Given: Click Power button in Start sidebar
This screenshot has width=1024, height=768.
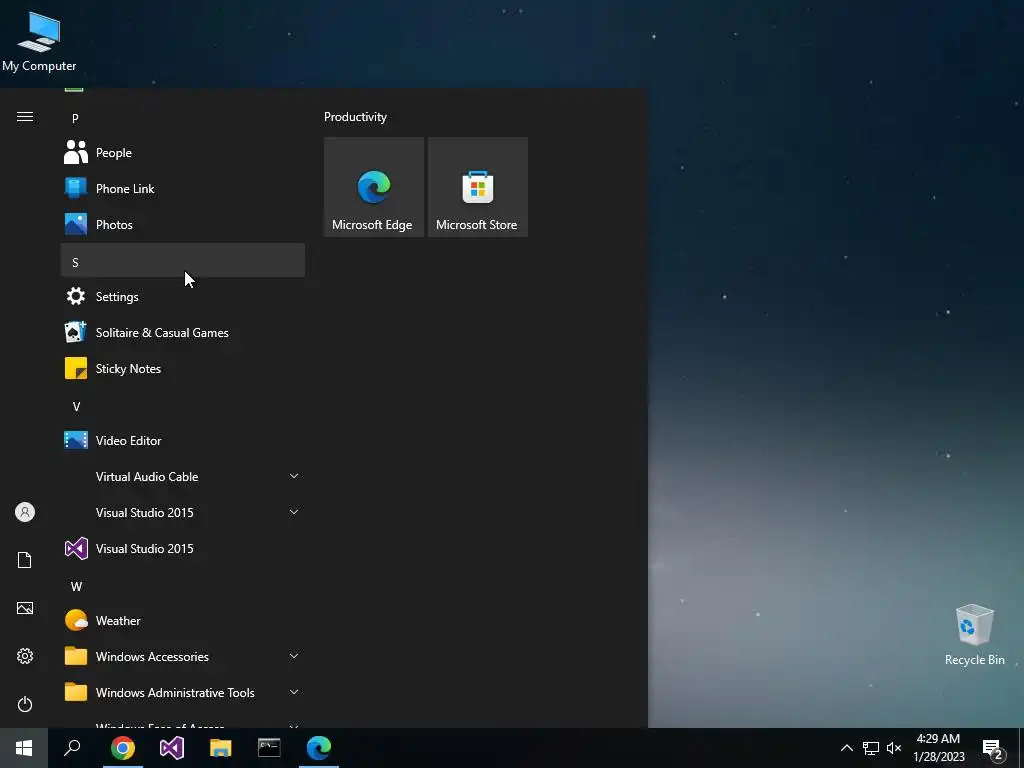Looking at the screenshot, I should click(x=25, y=704).
